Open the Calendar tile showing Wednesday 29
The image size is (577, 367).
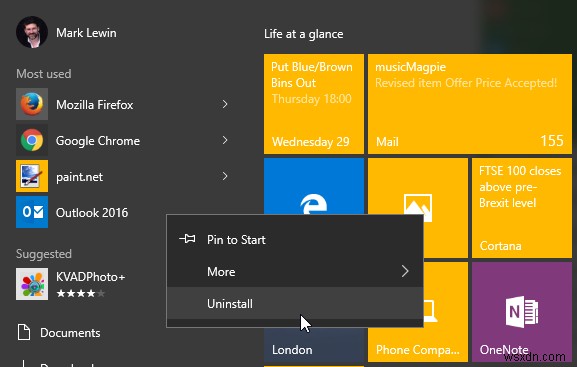(x=314, y=104)
